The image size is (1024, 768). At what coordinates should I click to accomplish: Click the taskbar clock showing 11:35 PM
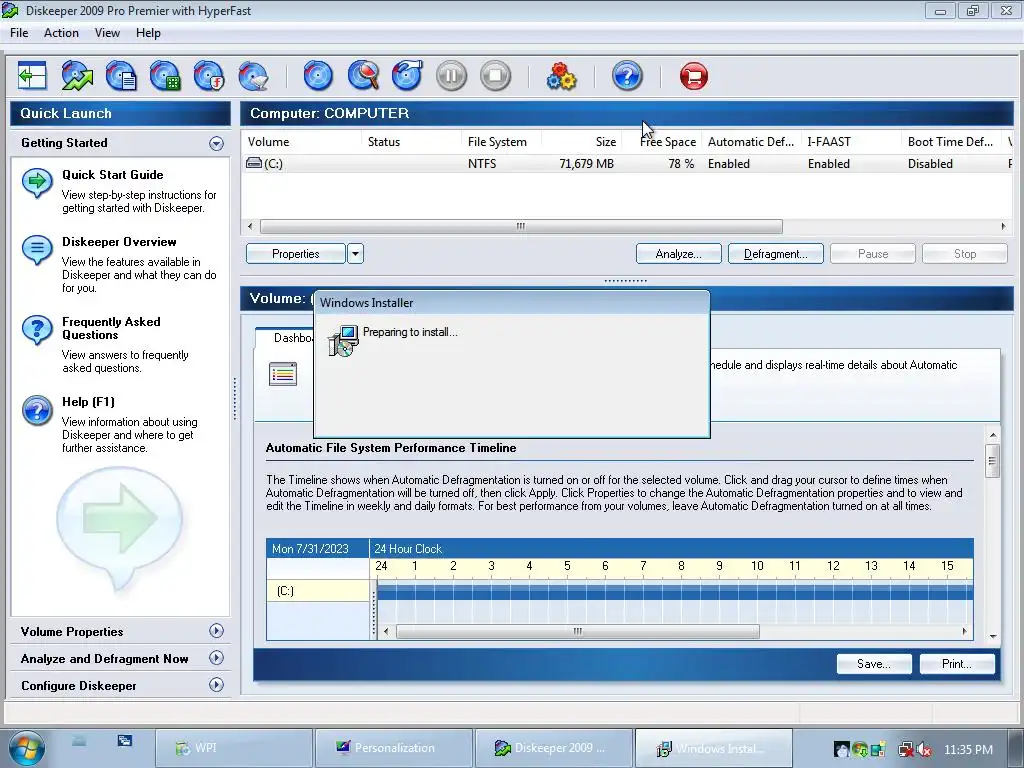coord(968,749)
